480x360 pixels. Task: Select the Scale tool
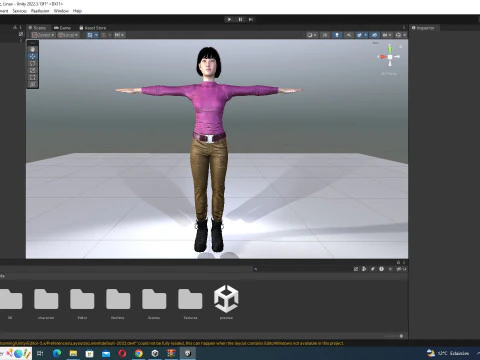click(32, 70)
